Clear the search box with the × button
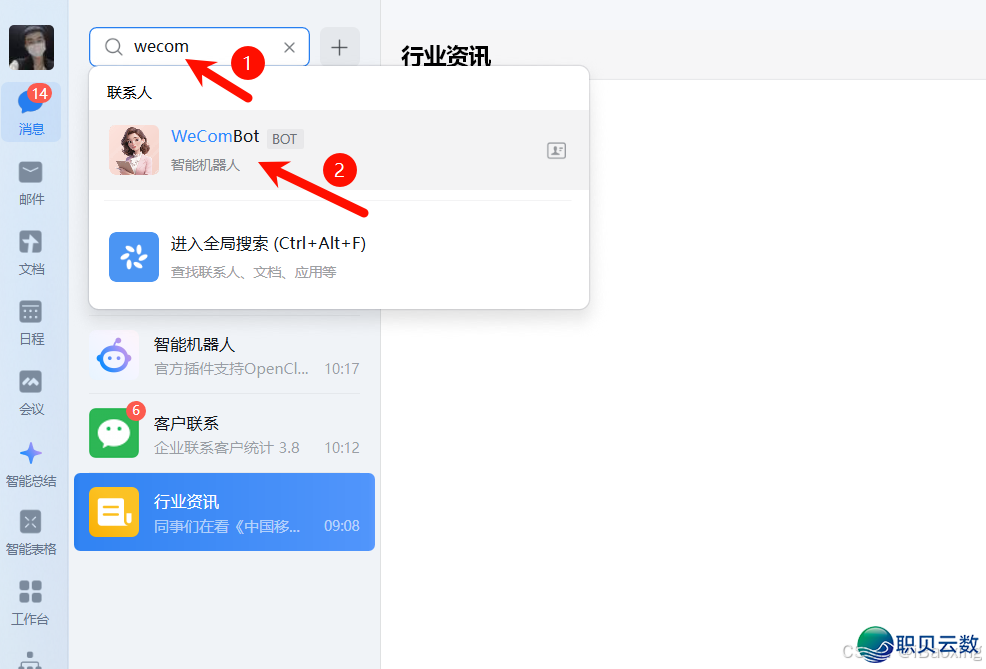The width and height of the screenshot is (986, 669). pyautogui.click(x=289, y=46)
